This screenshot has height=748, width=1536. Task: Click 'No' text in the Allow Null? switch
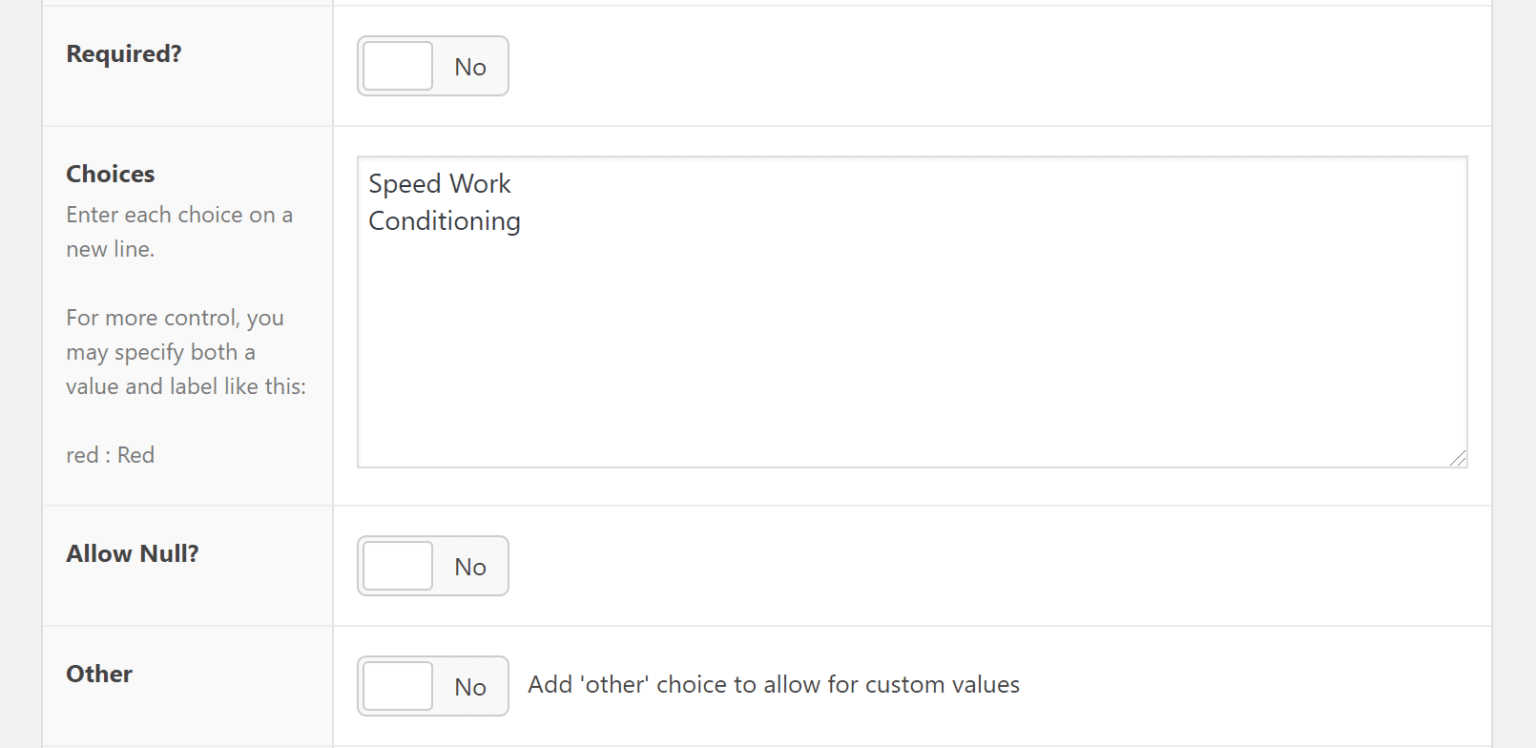click(x=470, y=567)
